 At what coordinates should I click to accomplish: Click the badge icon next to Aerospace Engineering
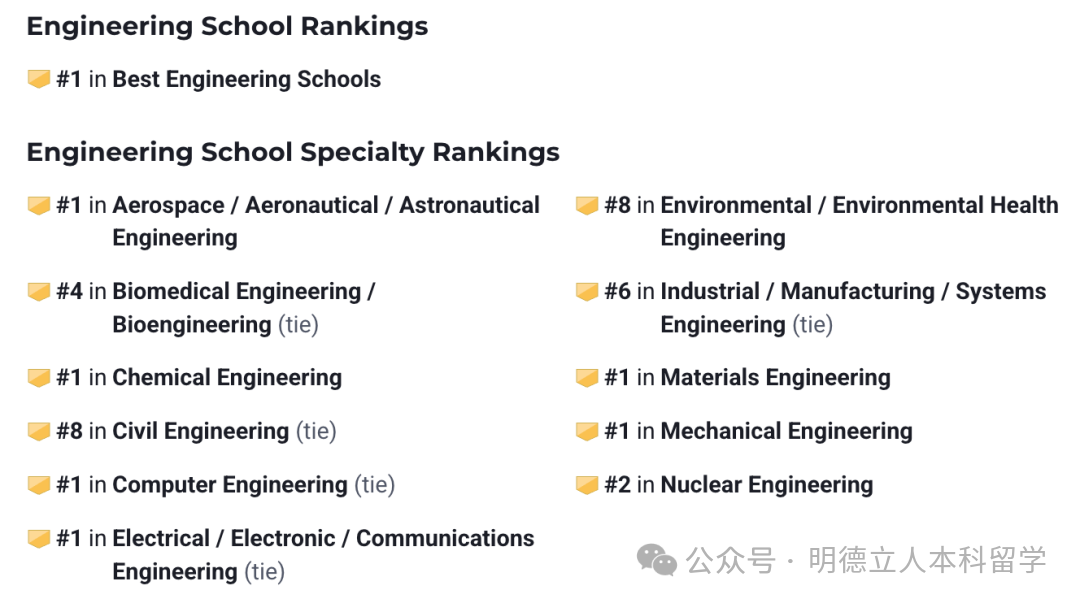39,205
